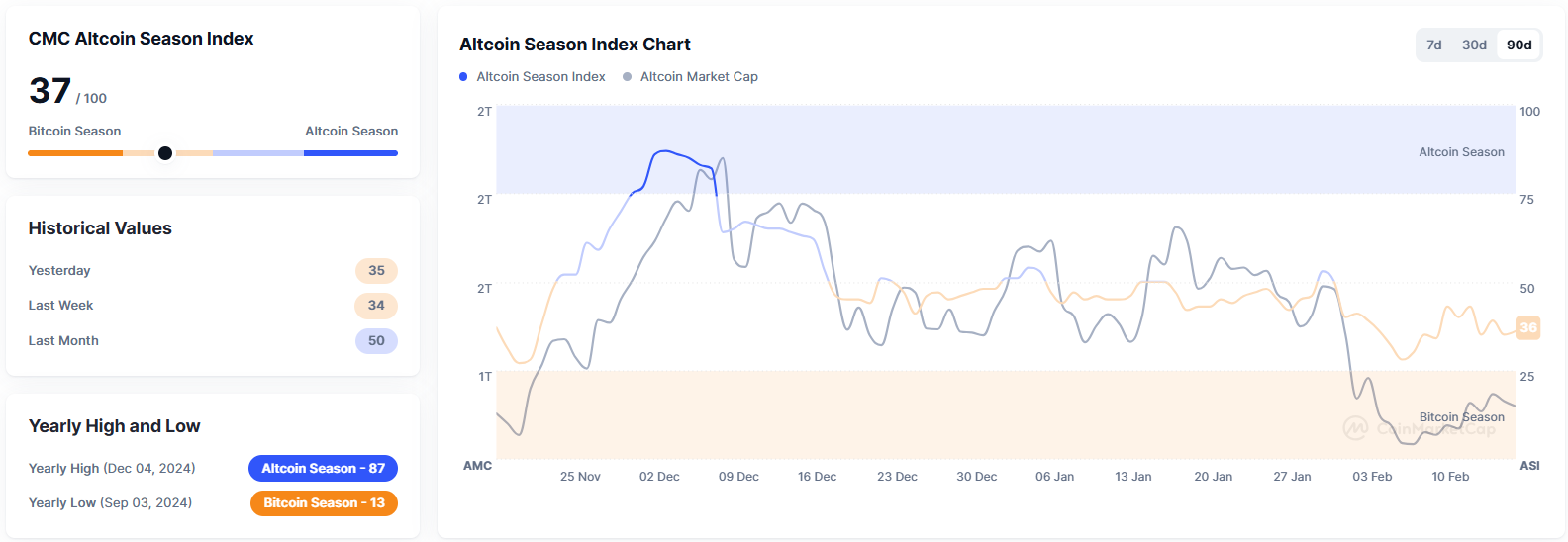Click the Last Month value 50 pill
Image resolution: width=1568 pixels, height=542 pixels.
tap(376, 341)
